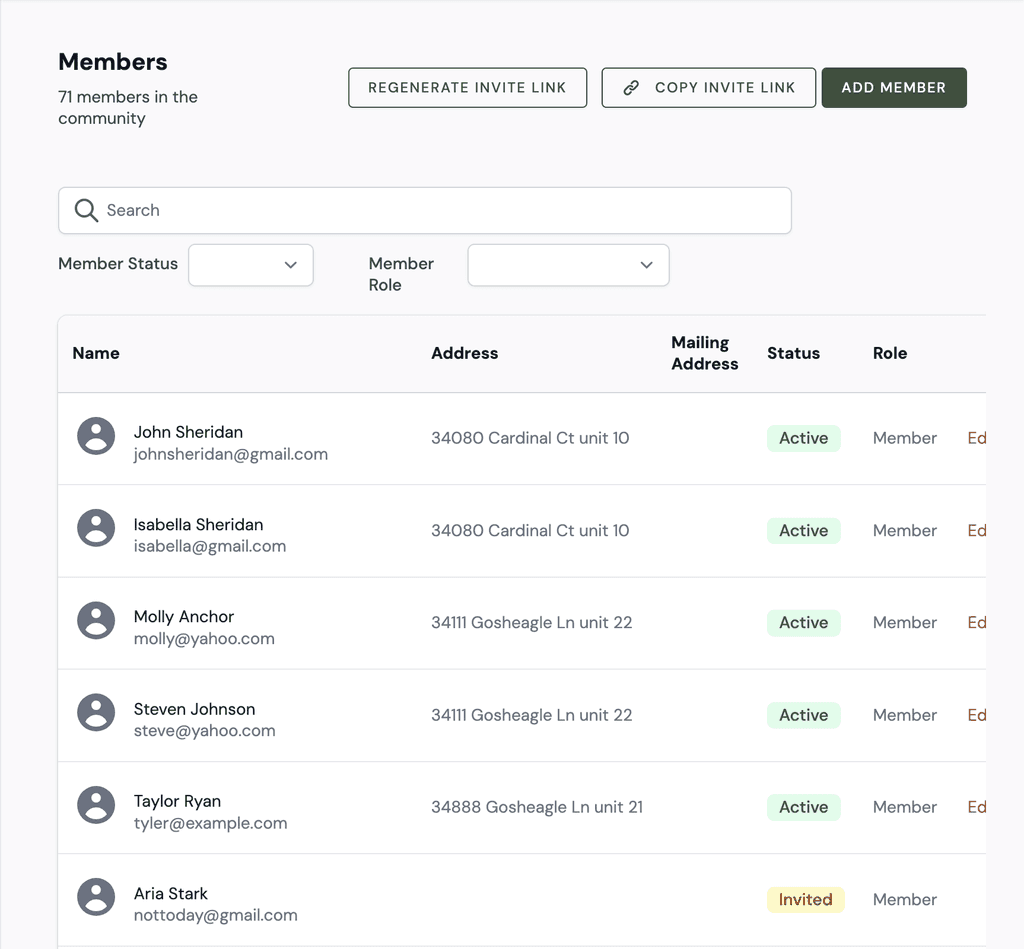The width and height of the screenshot is (1024, 949).
Task: Click the Add Member button
Action: coord(894,88)
